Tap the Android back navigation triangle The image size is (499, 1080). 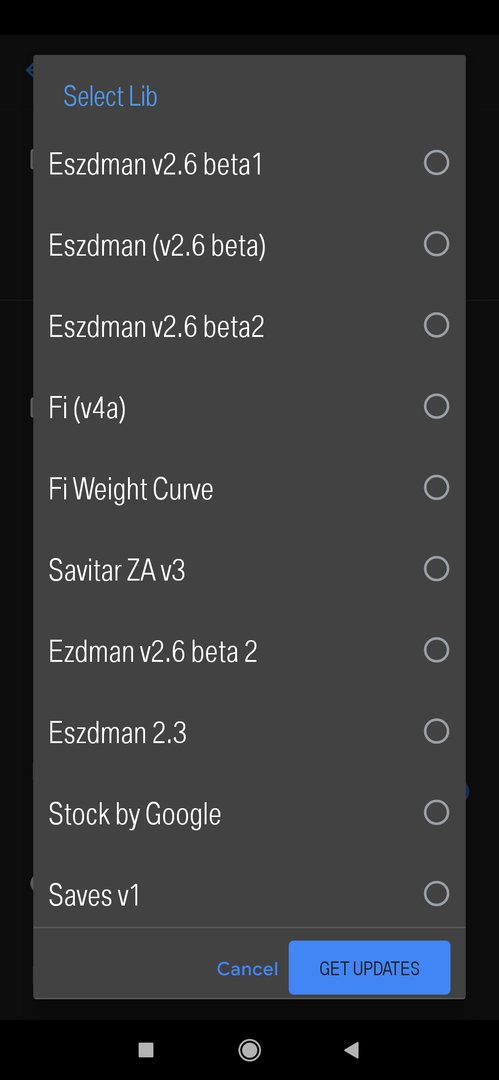(352, 1050)
